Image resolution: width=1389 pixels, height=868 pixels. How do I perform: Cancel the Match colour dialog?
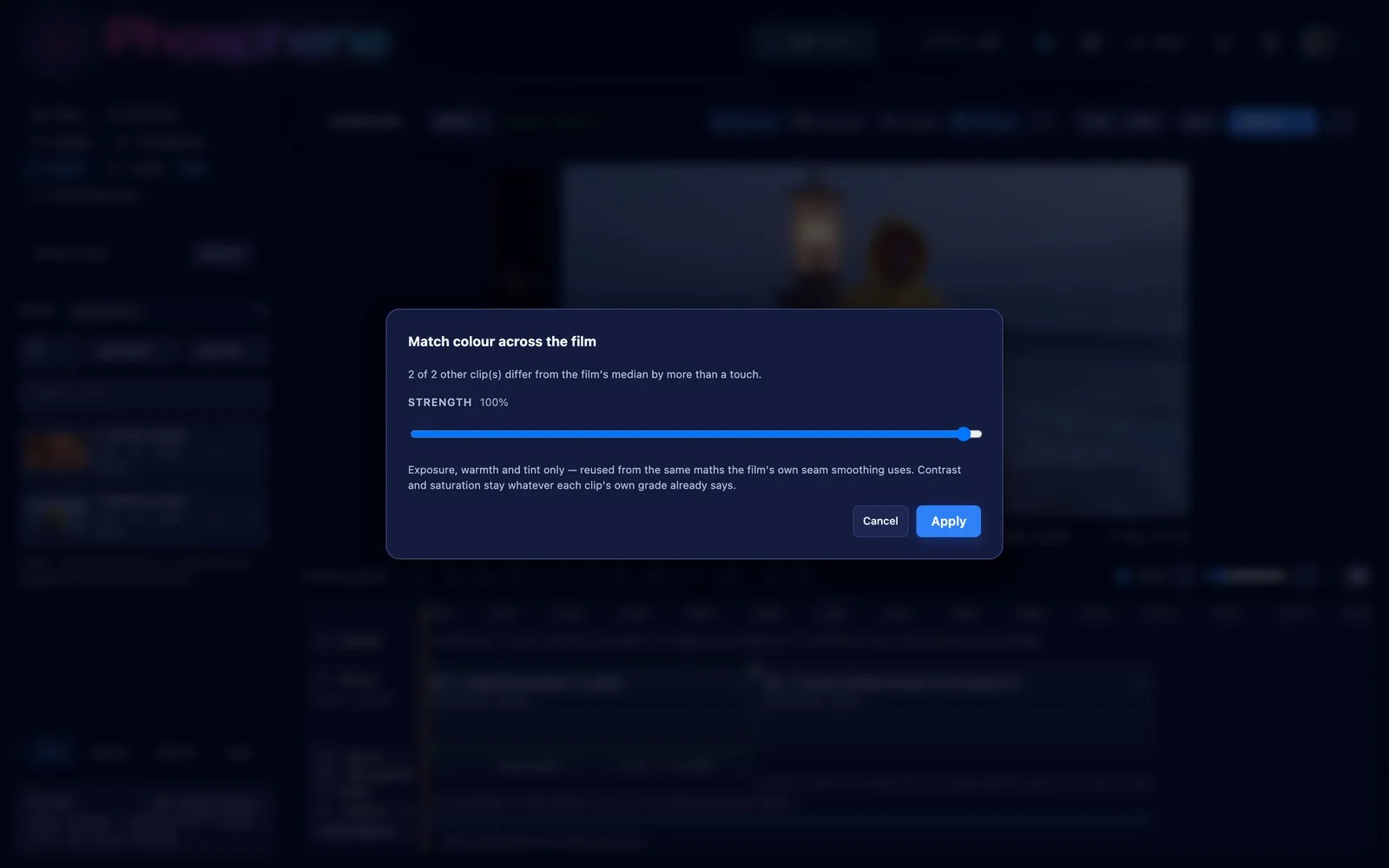tap(880, 521)
